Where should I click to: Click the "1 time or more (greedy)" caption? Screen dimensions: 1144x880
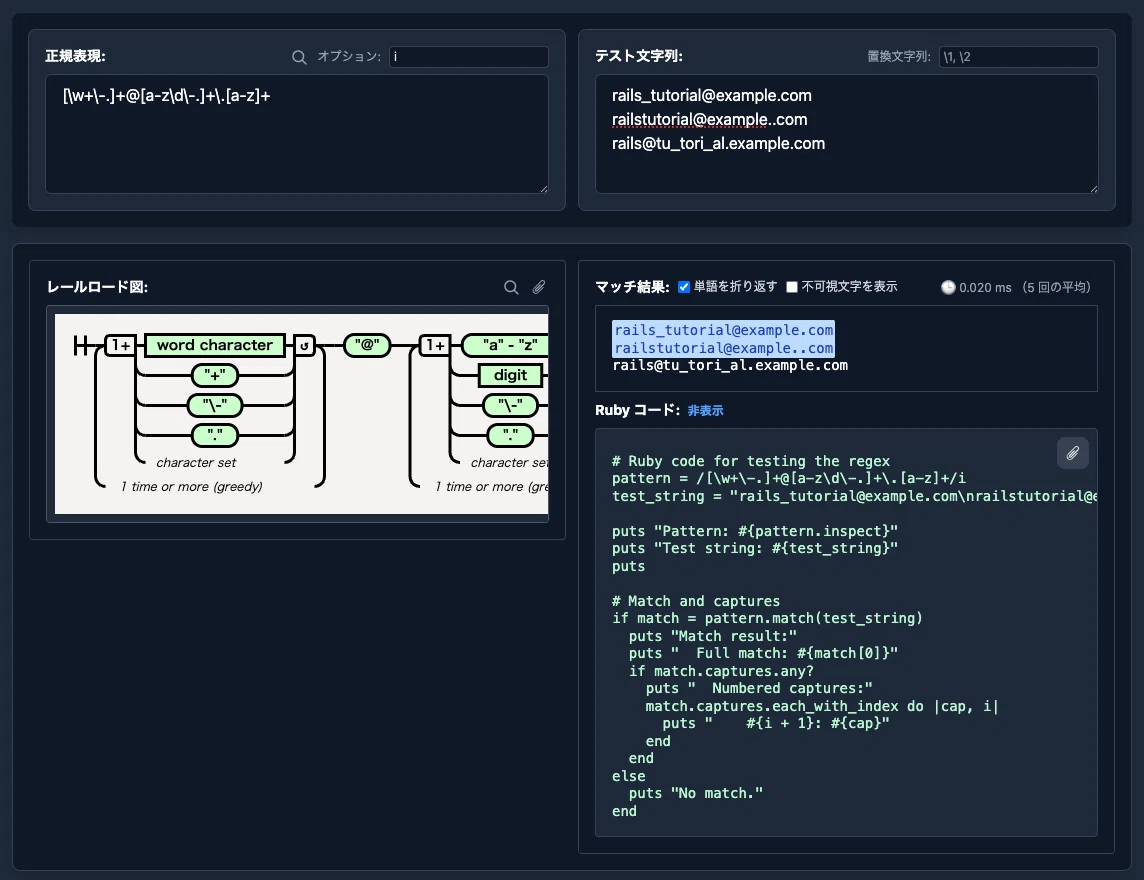pyautogui.click(x=192, y=487)
